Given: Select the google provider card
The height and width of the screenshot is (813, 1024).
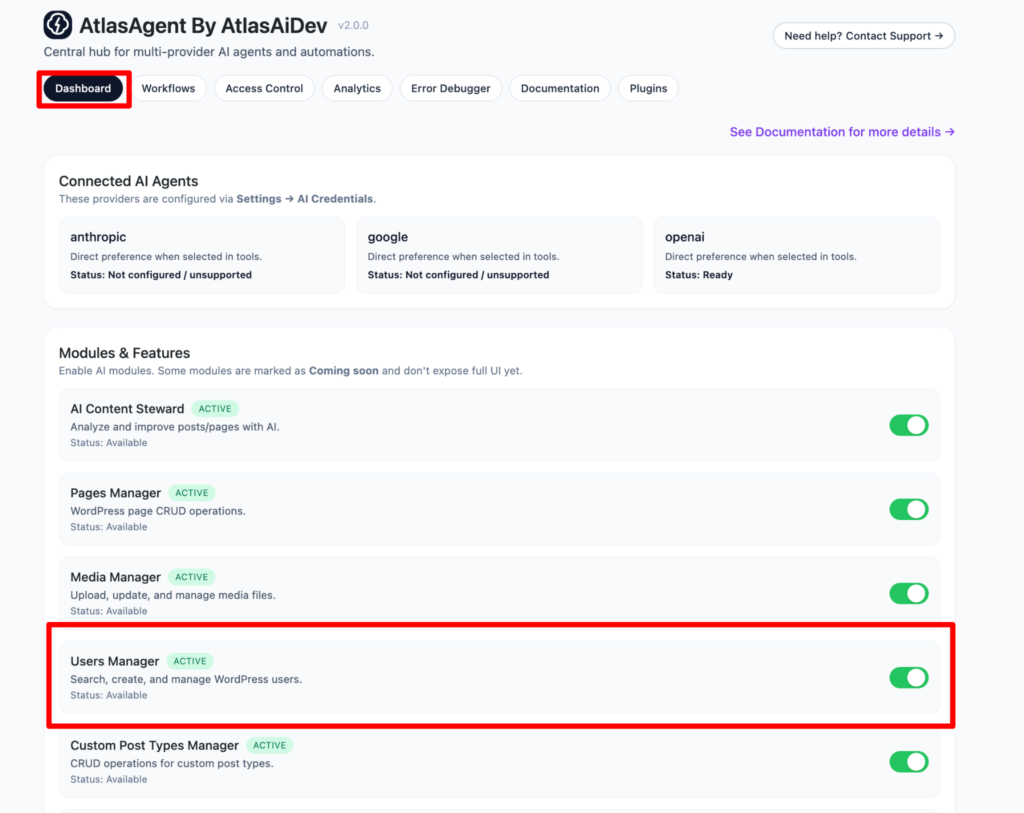Looking at the screenshot, I should (499, 255).
